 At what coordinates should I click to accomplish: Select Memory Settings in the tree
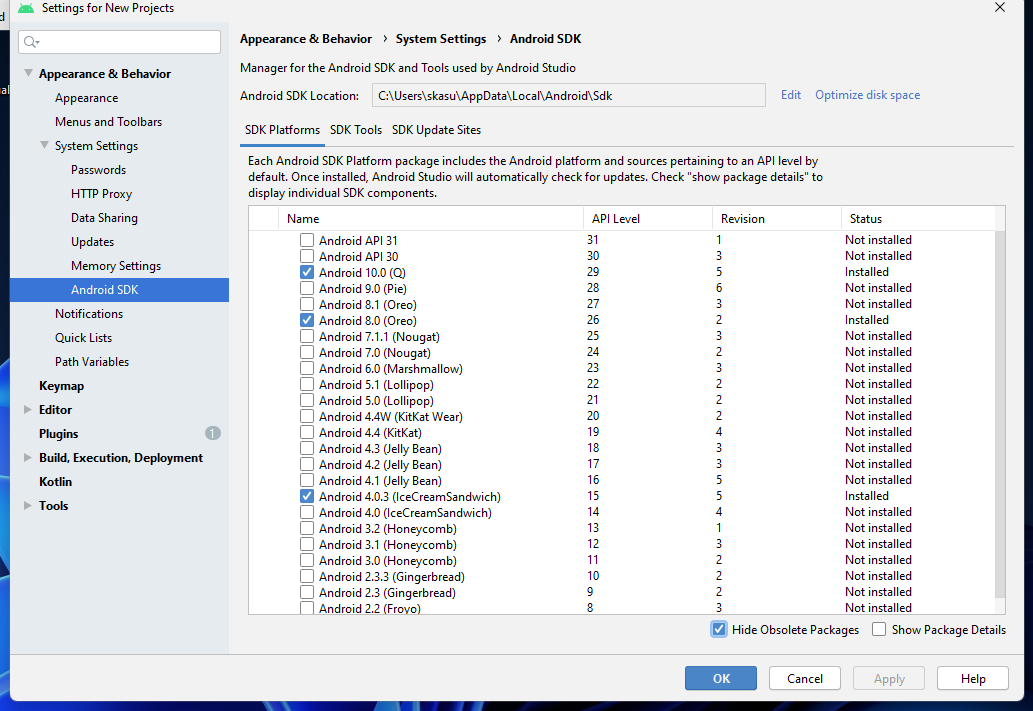pyautogui.click(x=116, y=266)
